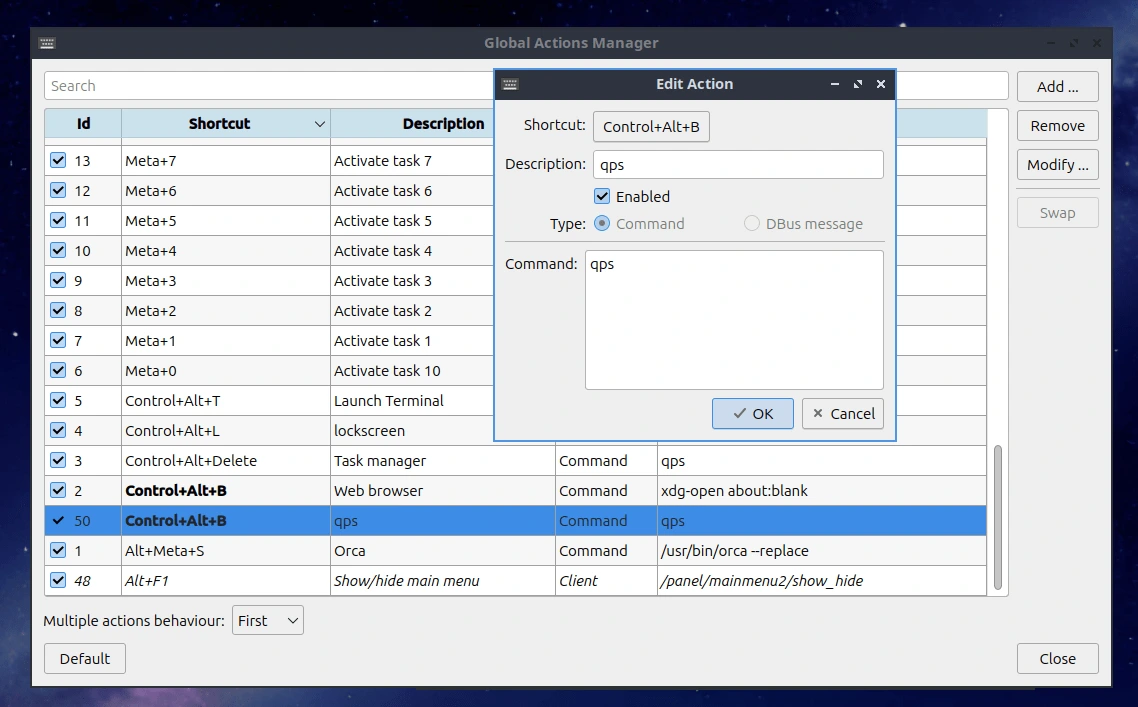The image size is (1138, 707).
Task: Toggle the checkbox for Id 50 row
Action: coord(58,520)
